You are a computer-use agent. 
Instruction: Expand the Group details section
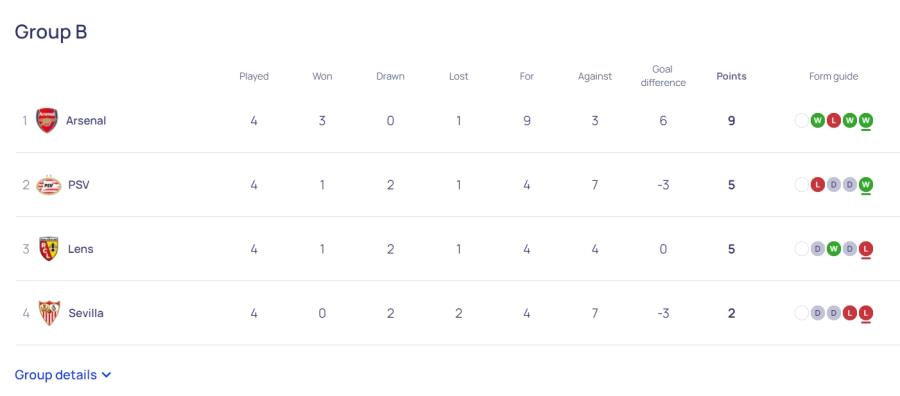63,375
